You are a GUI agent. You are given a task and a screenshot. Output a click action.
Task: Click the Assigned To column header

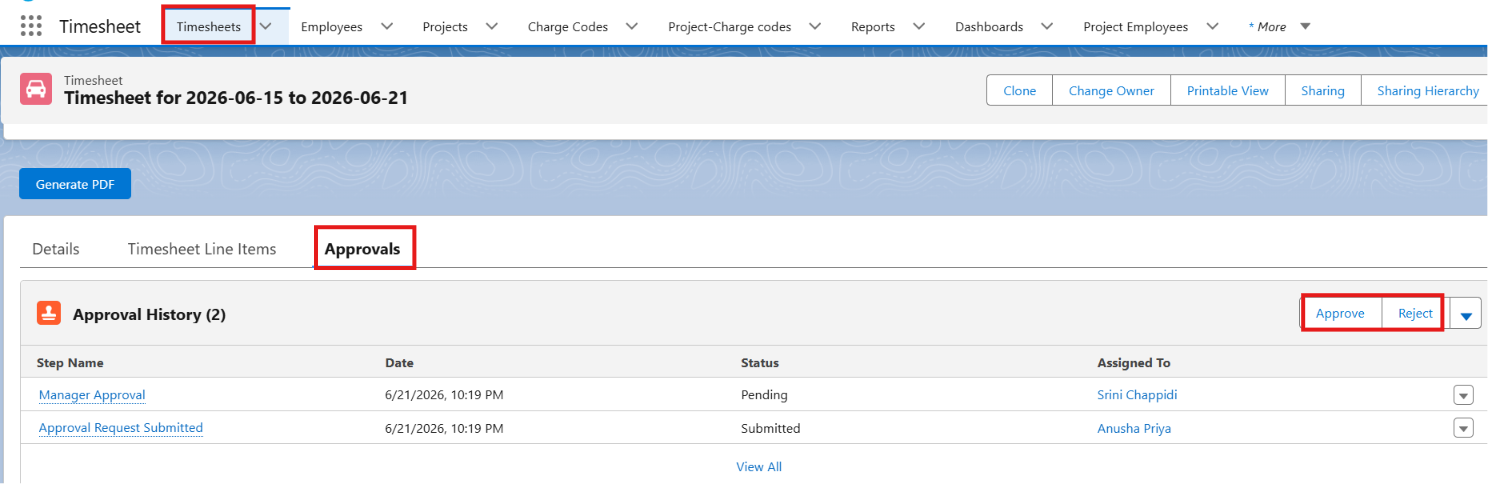1134,363
